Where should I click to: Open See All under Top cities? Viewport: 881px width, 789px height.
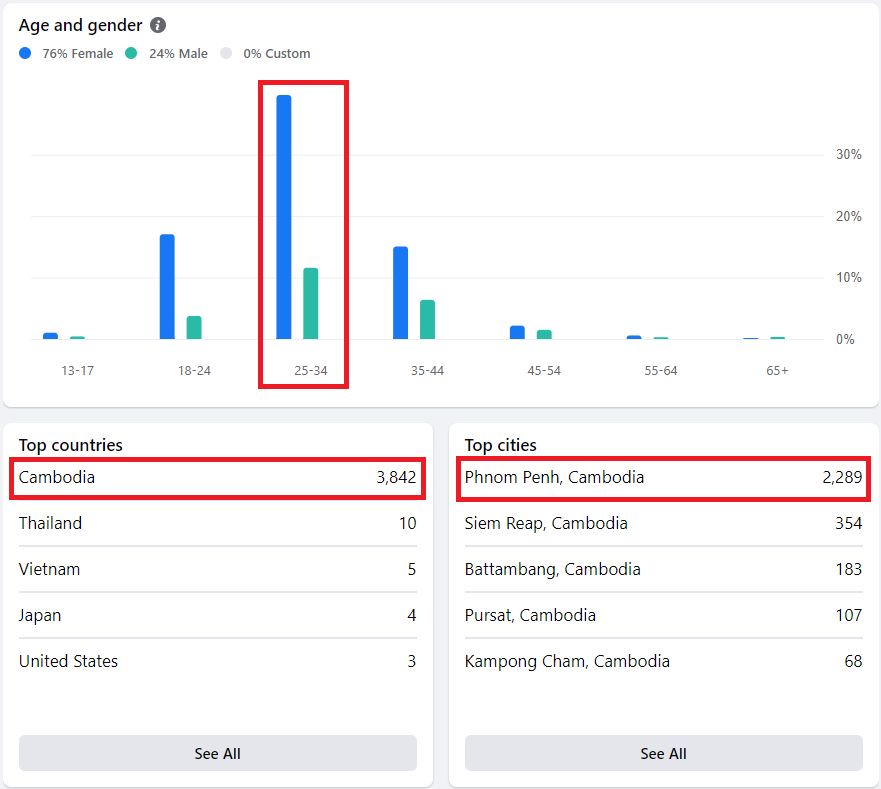(664, 753)
